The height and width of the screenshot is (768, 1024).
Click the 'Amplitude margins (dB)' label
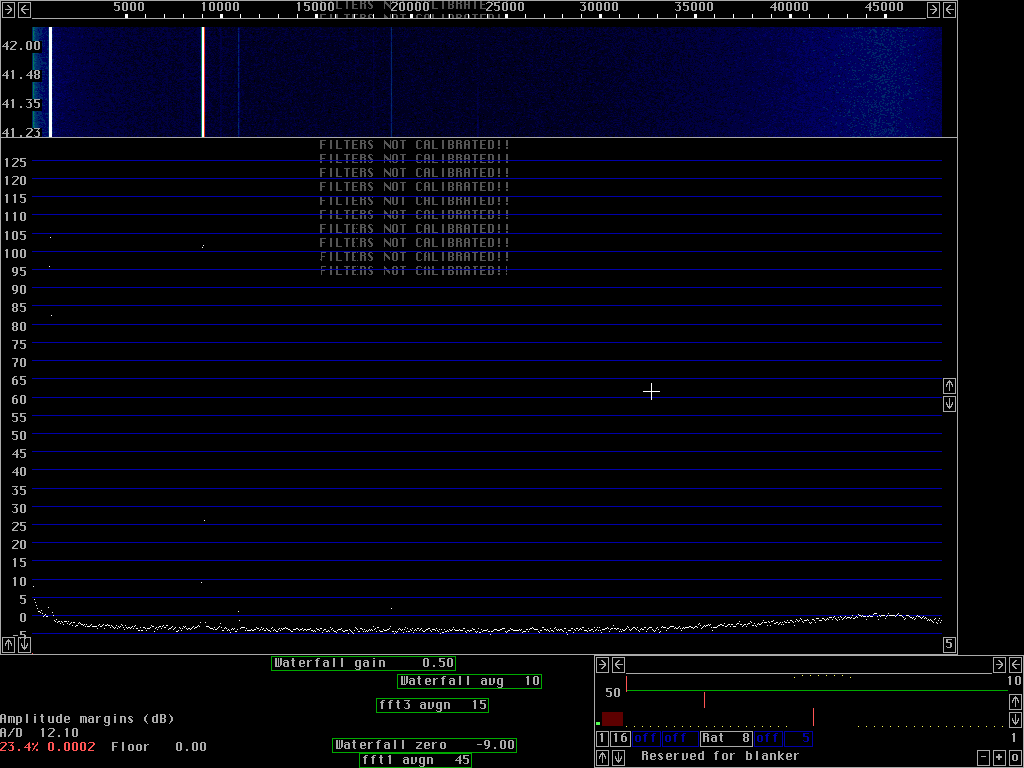[88, 719]
